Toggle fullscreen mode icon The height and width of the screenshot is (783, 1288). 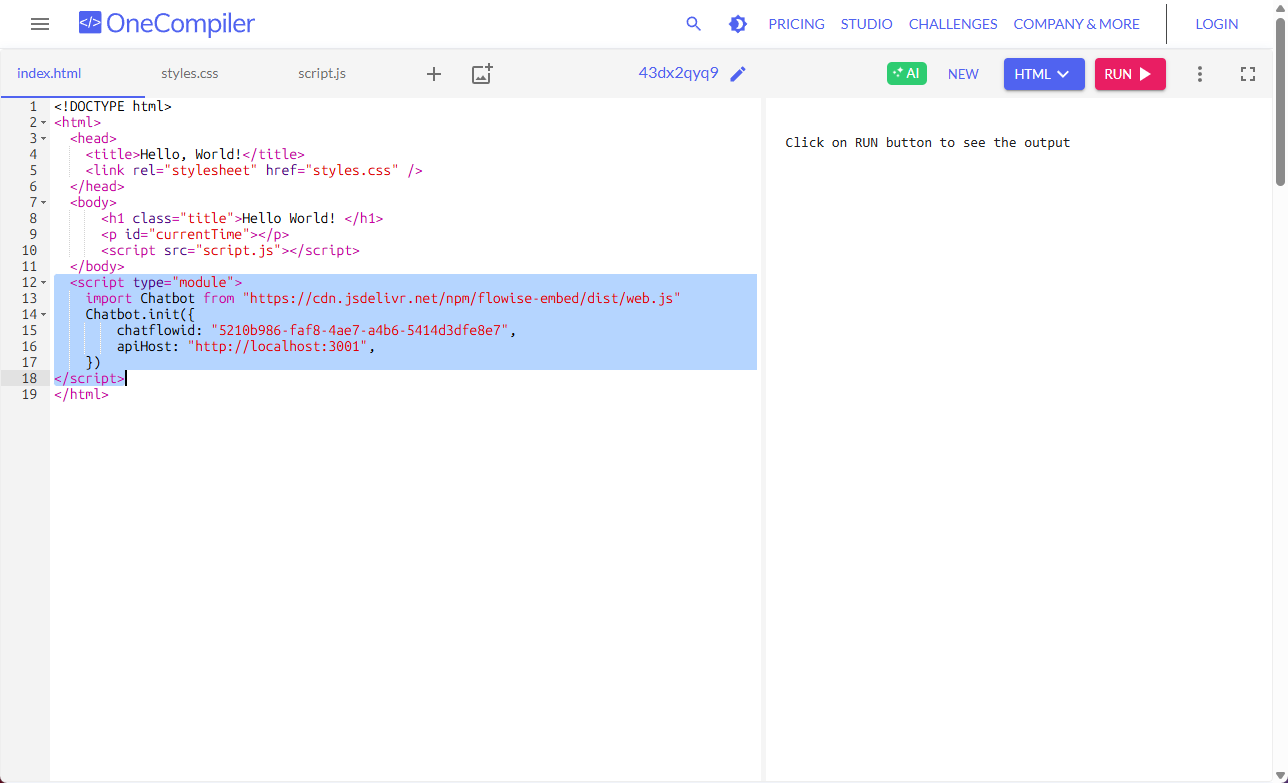[x=1247, y=74]
